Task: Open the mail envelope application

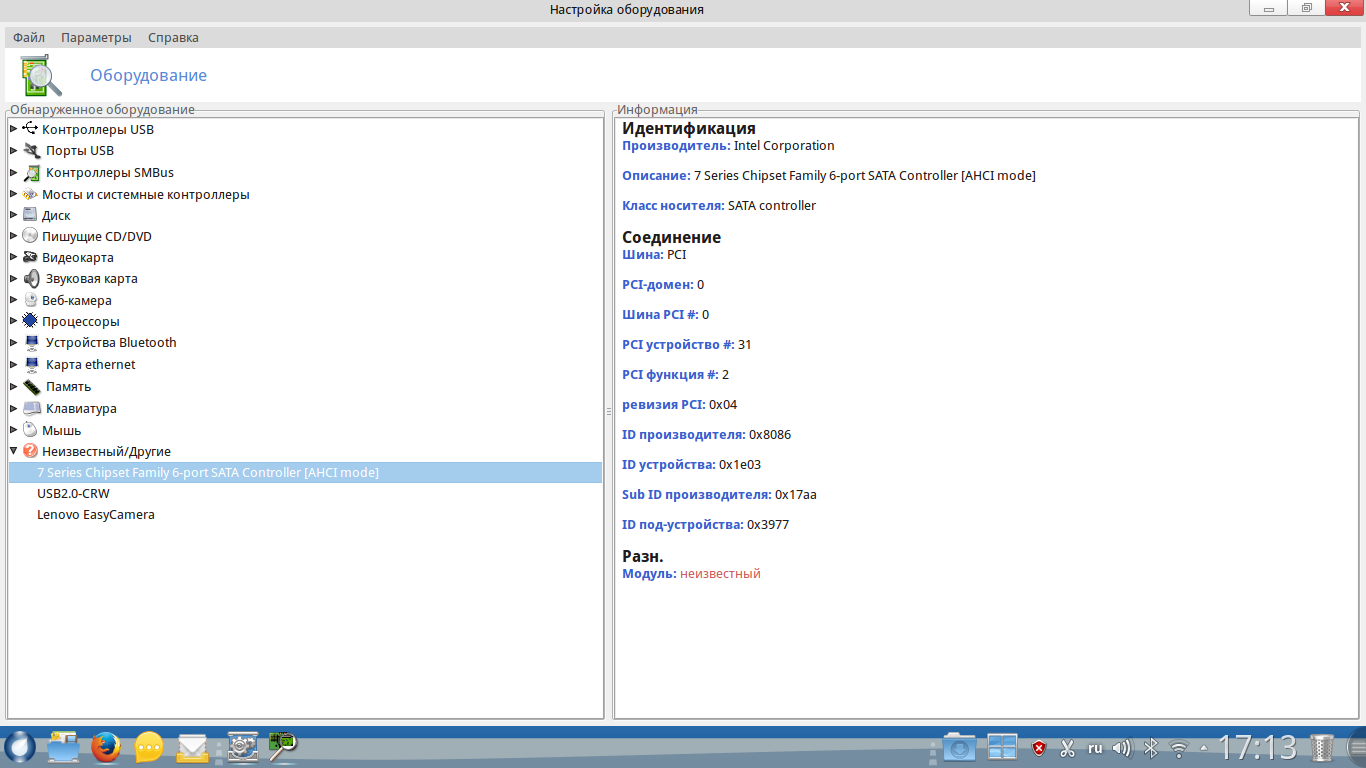Action: click(192, 747)
